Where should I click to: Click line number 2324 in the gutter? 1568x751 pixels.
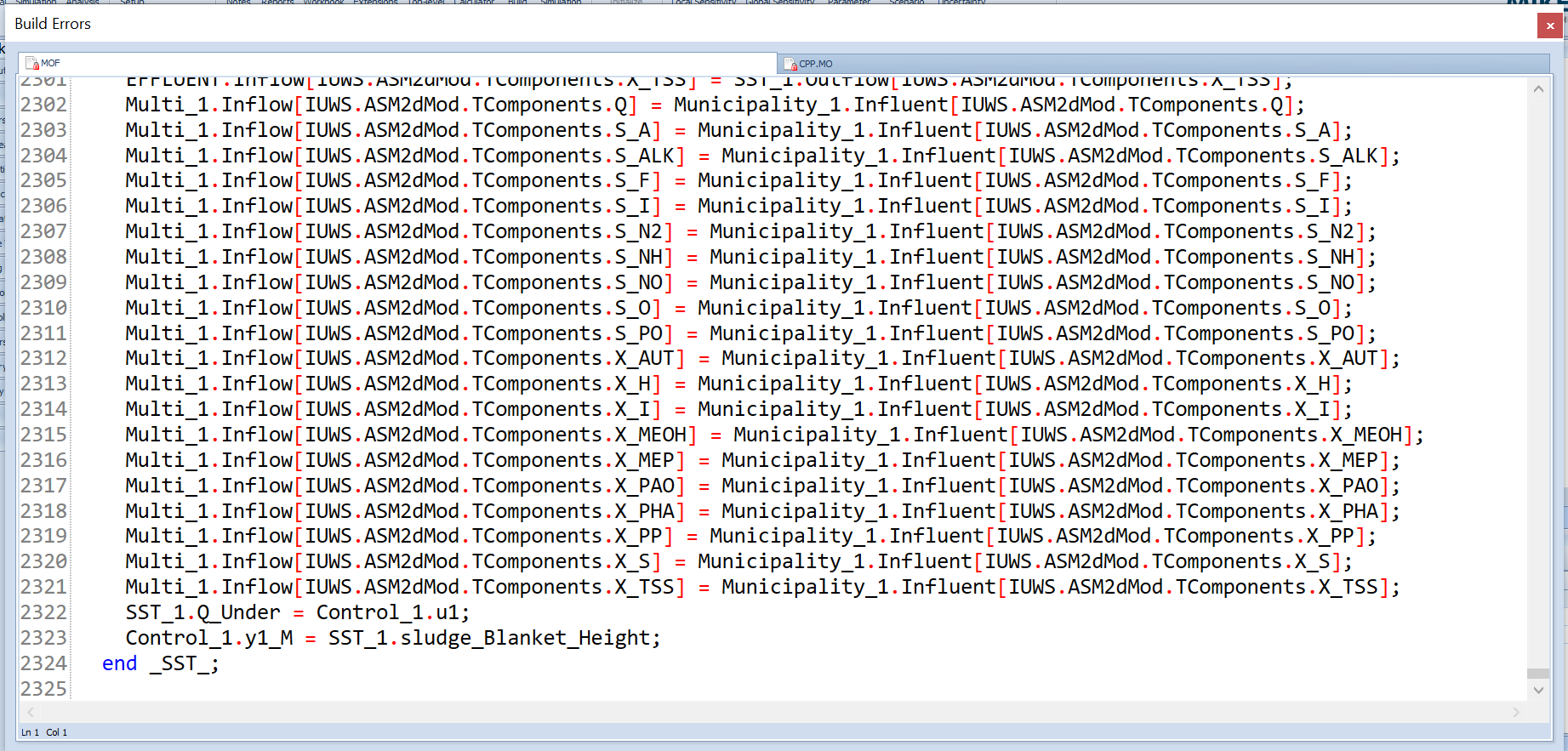click(x=43, y=663)
